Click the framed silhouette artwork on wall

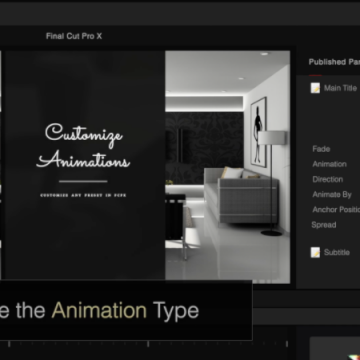tap(258, 132)
